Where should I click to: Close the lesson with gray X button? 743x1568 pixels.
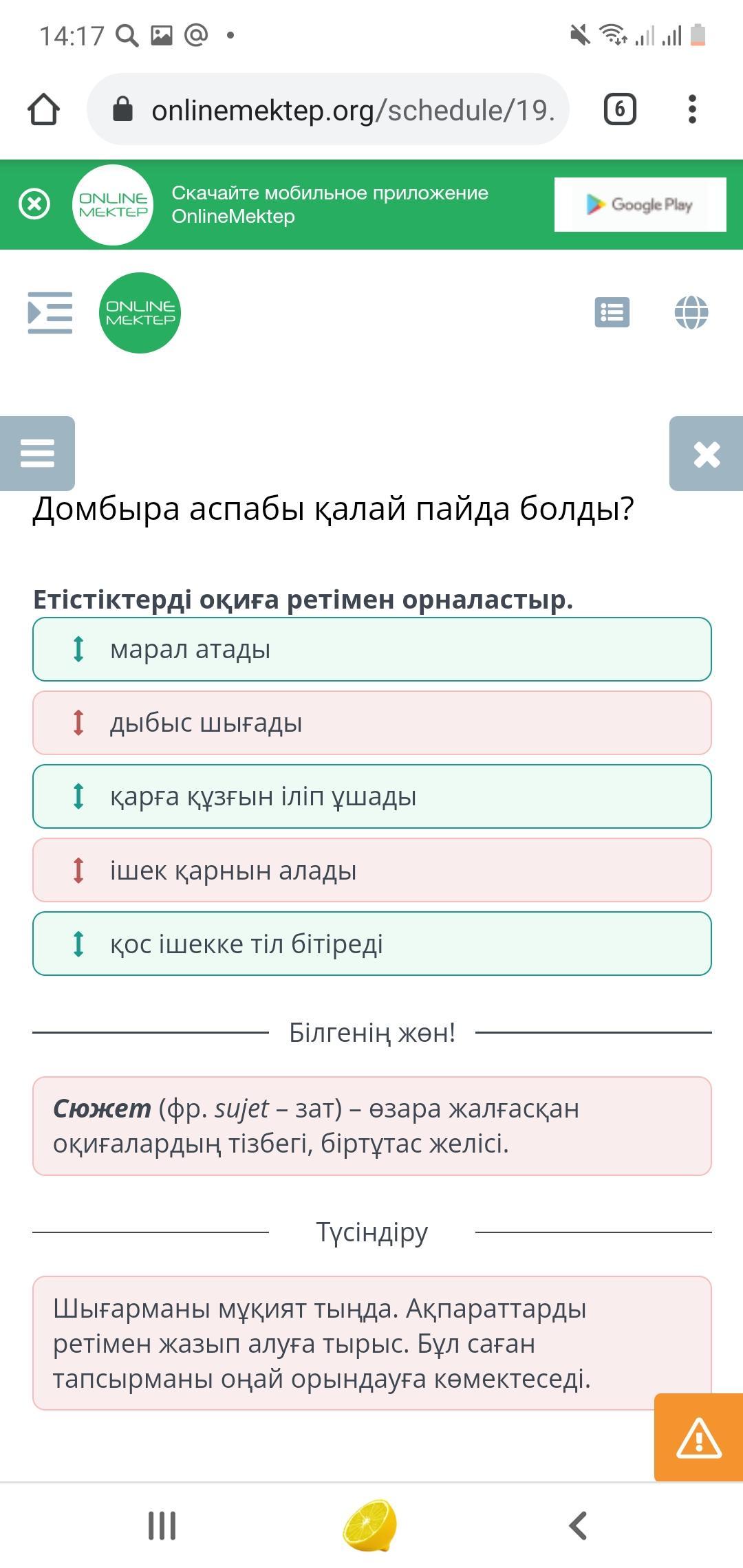707,453
